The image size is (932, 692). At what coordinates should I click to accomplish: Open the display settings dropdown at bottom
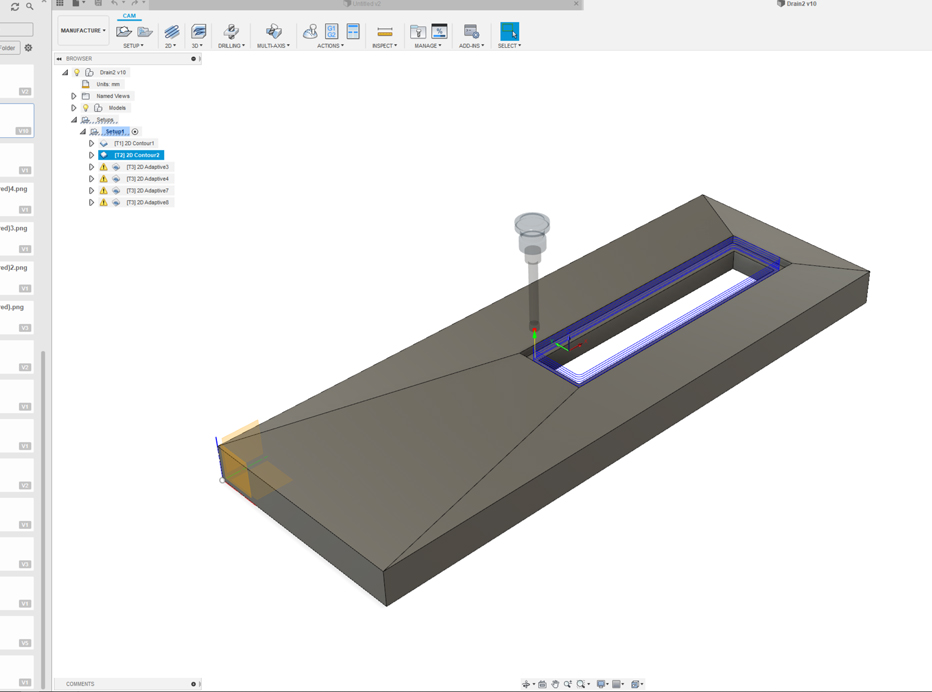coord(600,684)
